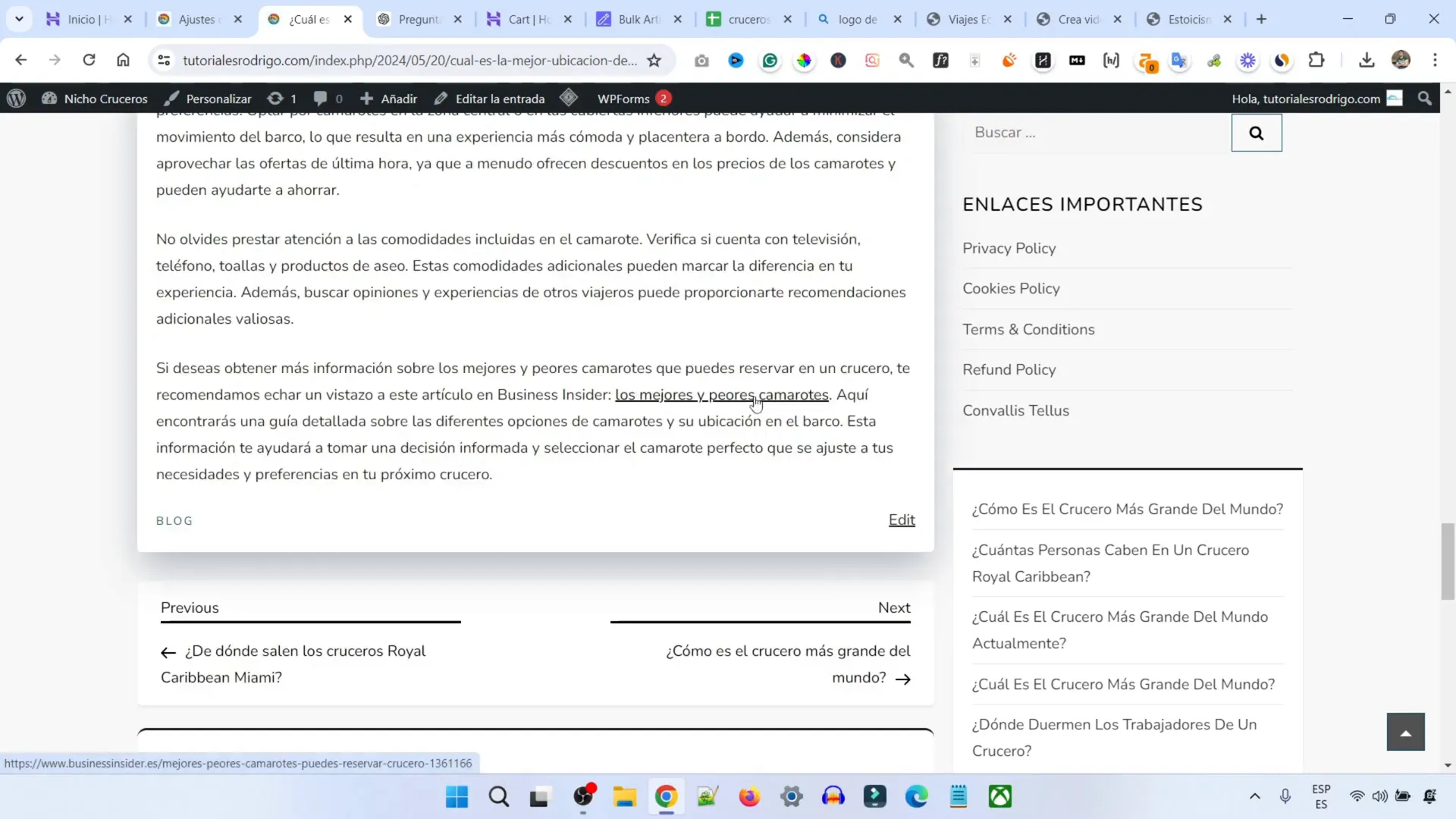Open the Google Translate extension

pos(1178,60)
